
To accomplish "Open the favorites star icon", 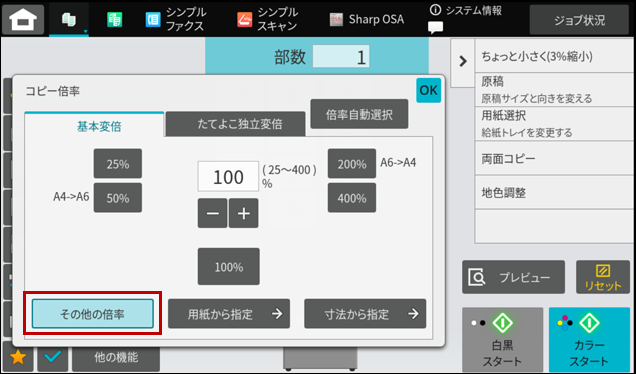I will (x=18, y=357).
